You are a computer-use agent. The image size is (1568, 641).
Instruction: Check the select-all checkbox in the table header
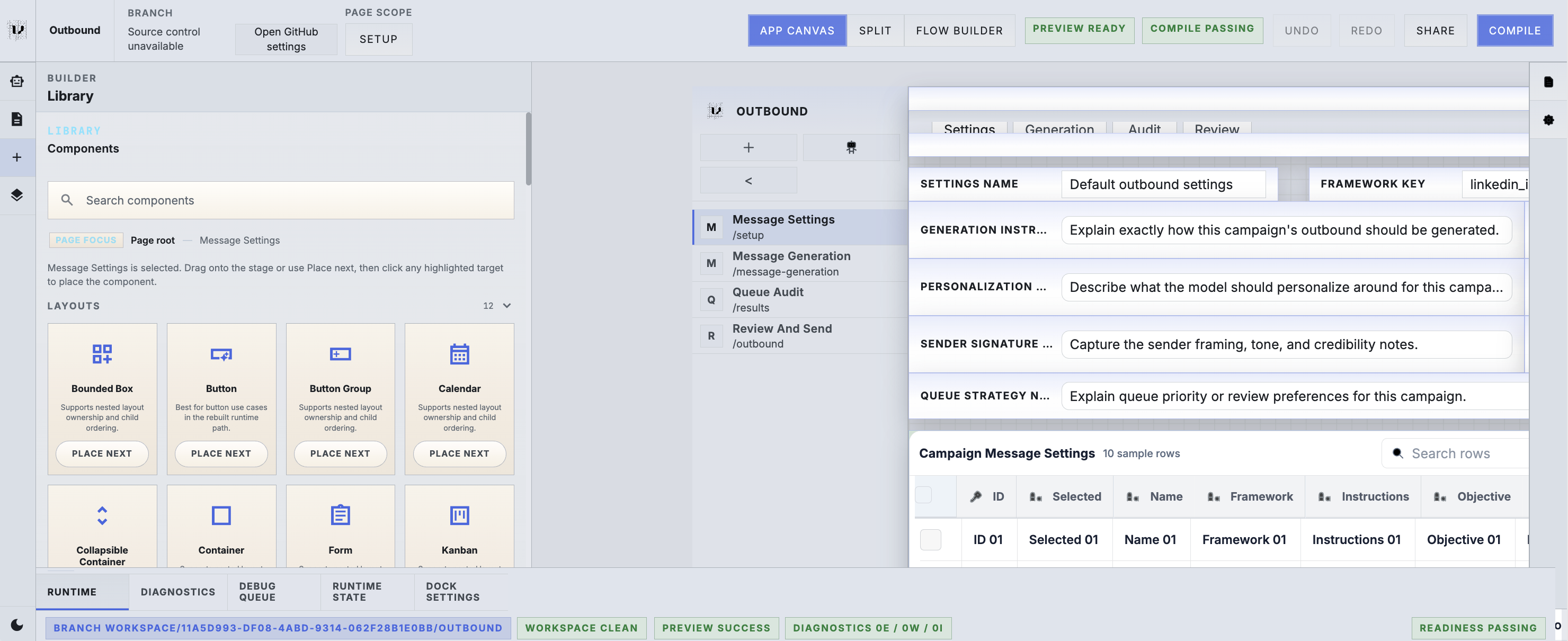click(x=924, y=495)
